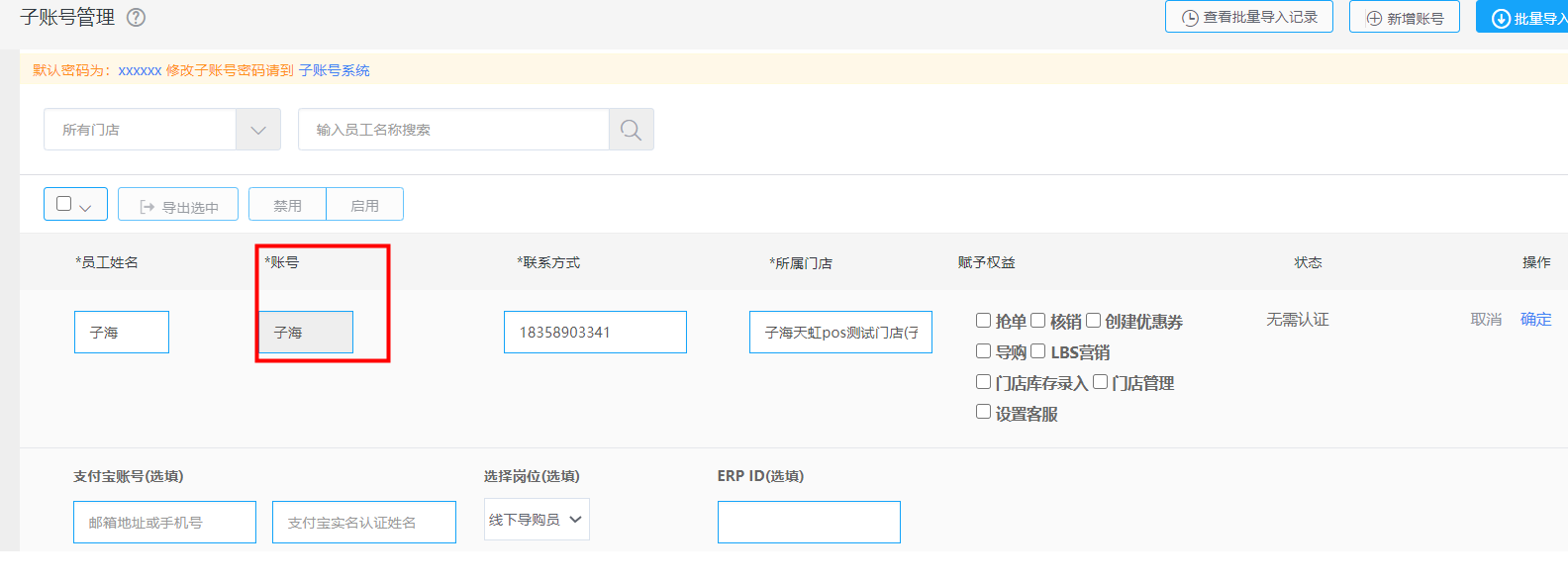Open the 子账号系统 link
Image resolution: width=1568 pixels, height=585 pixels.
[335, 70]
